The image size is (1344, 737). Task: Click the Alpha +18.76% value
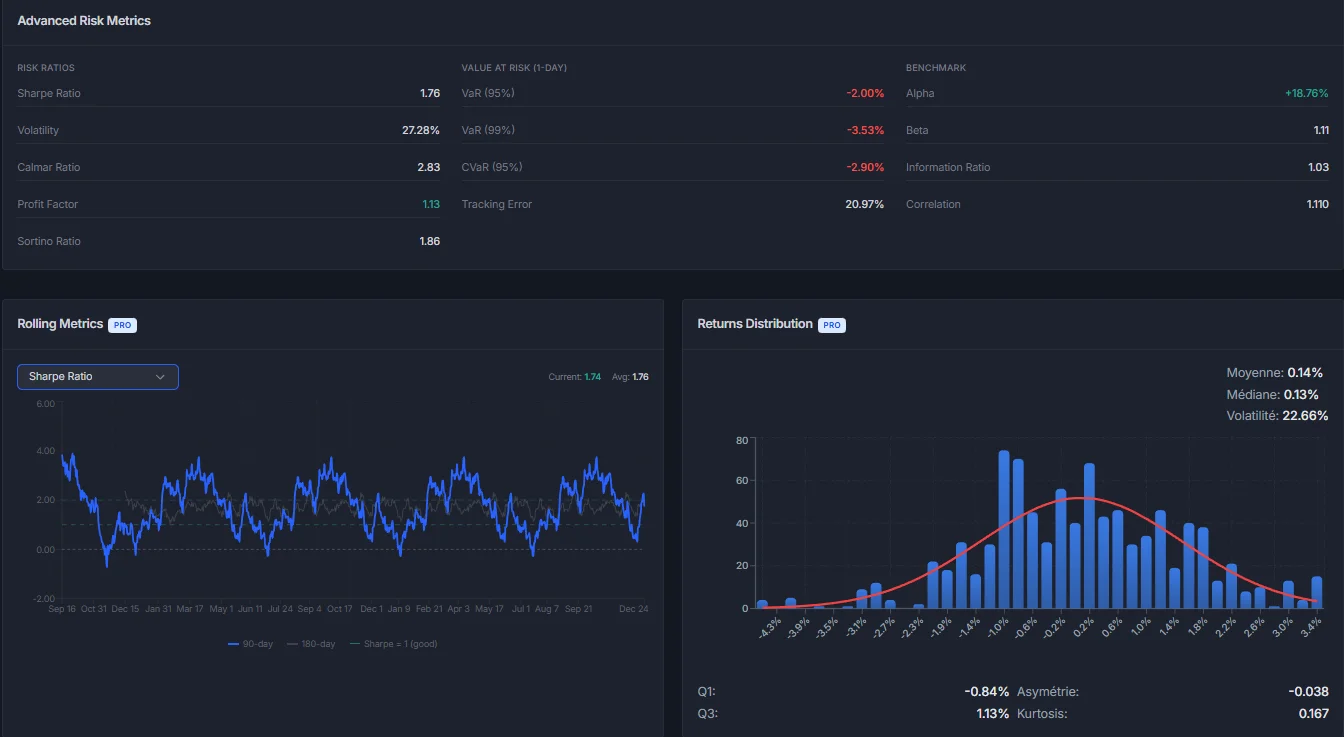point(1306,93)
